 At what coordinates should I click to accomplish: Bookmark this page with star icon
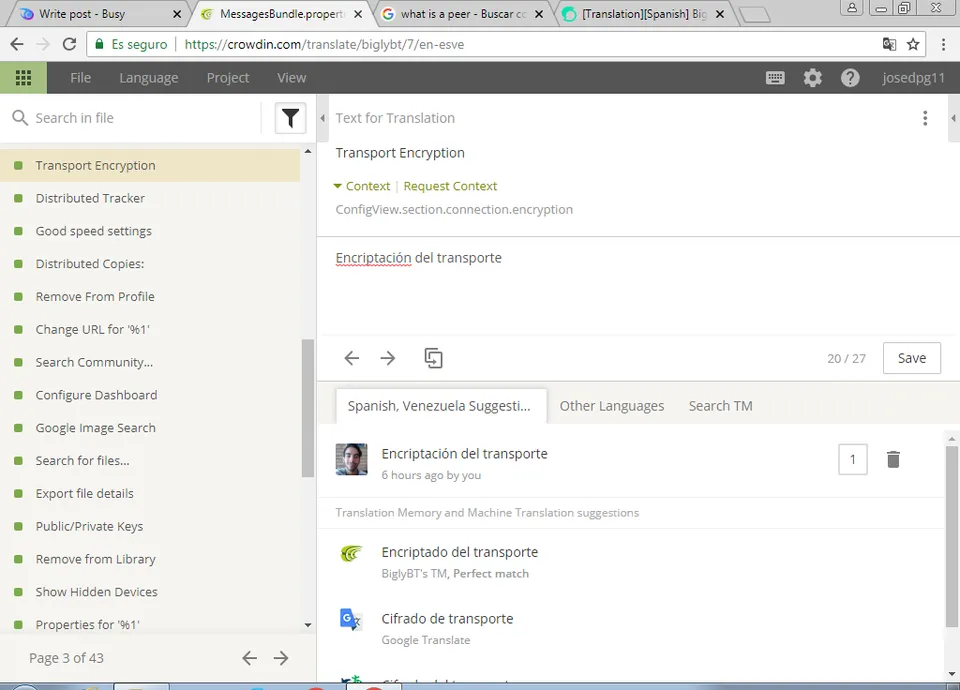[x=913, y=44]
